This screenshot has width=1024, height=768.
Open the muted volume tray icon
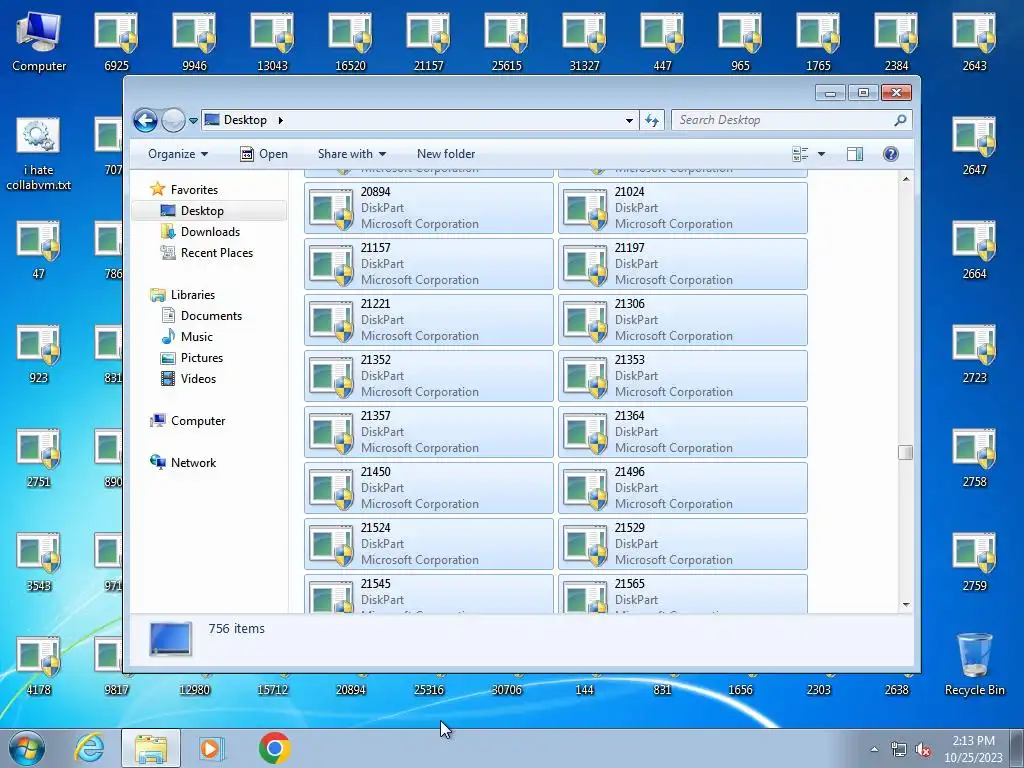pos(923,749)
